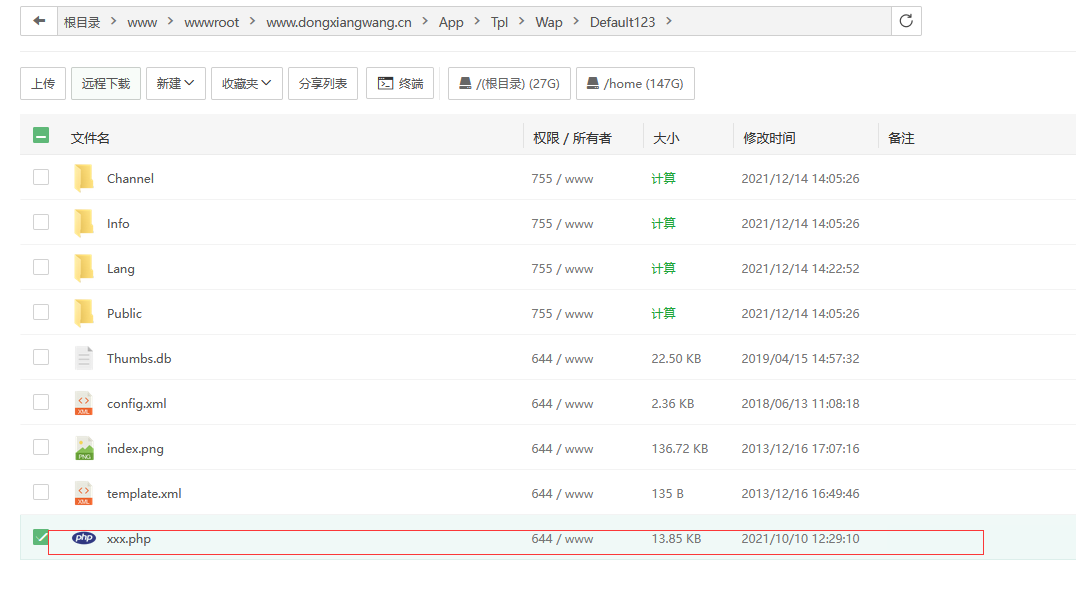Uncheck the xxx.php checkbox
1076x600 pixels.
[x=41, y=537]
